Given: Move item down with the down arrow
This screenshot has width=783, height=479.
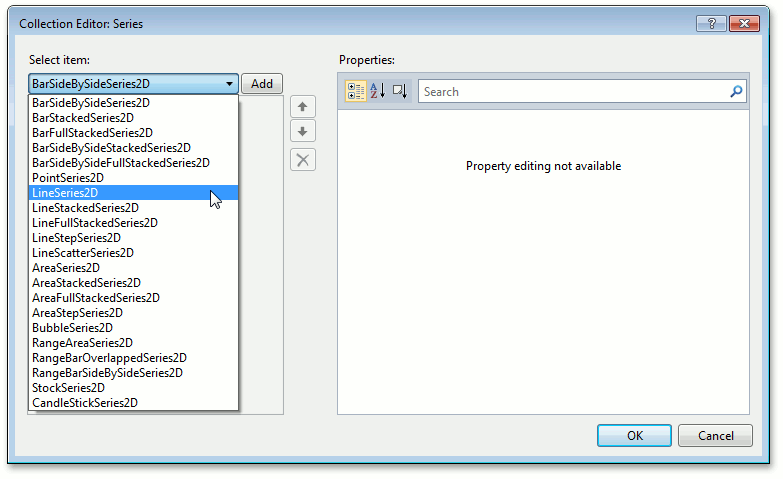Looking at the screenshot, I should (303, 132).
